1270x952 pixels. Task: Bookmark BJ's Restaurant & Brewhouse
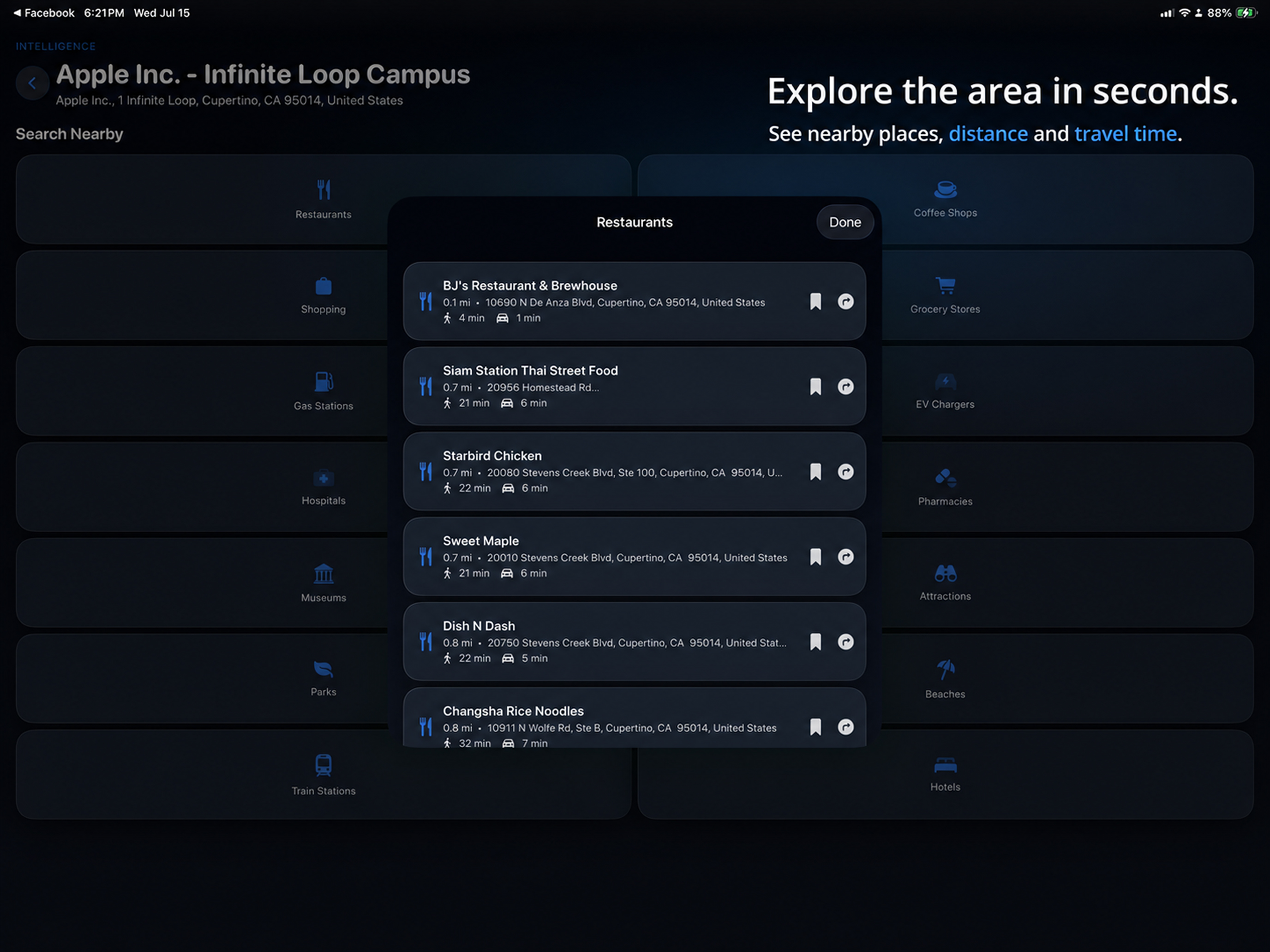click(815, 301)
